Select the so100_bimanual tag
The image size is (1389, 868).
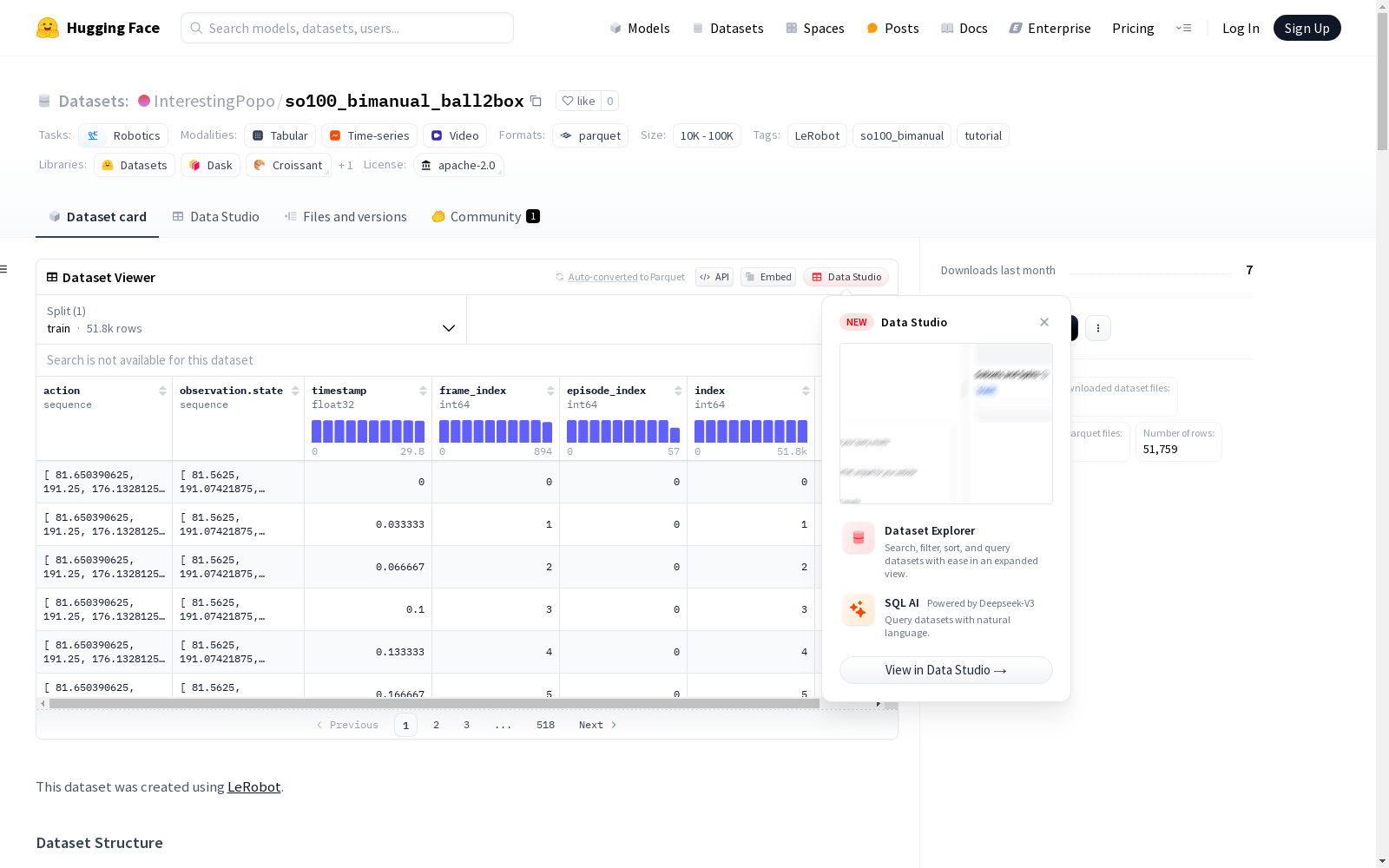pyautogui.click(x=902, y=135)
